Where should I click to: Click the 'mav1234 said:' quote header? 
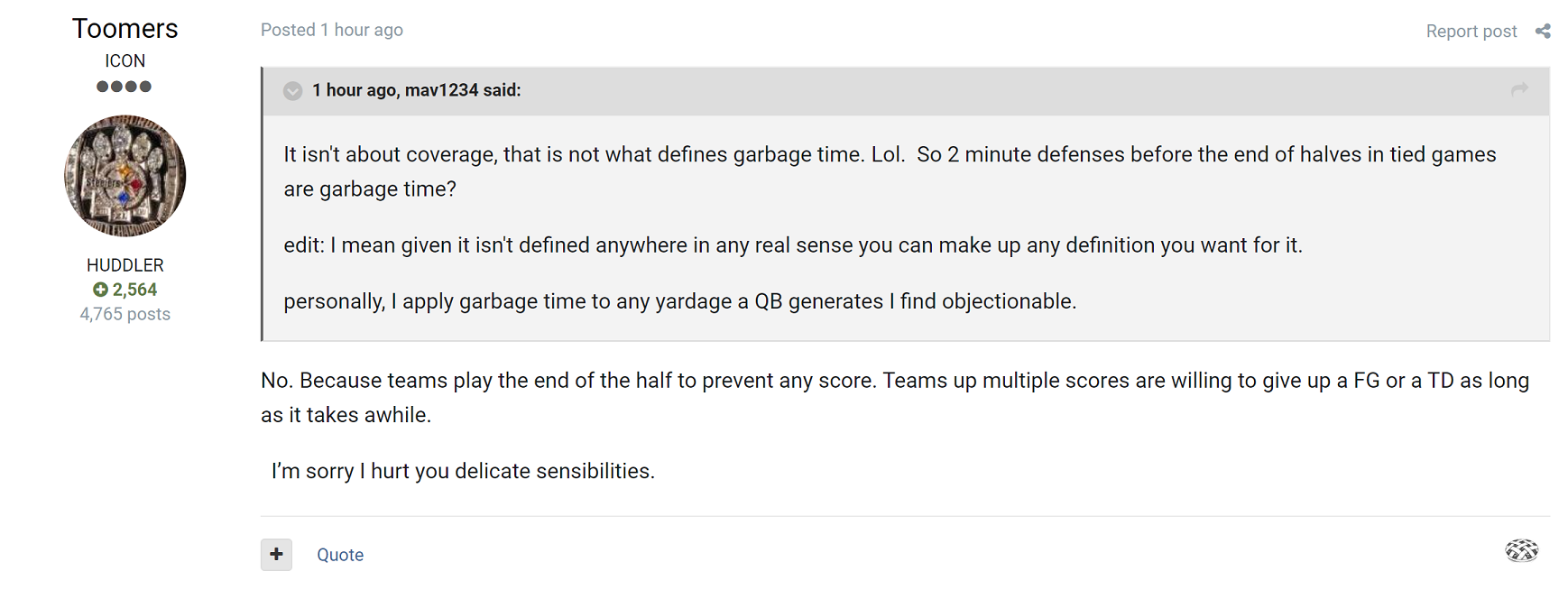point(417,90)
